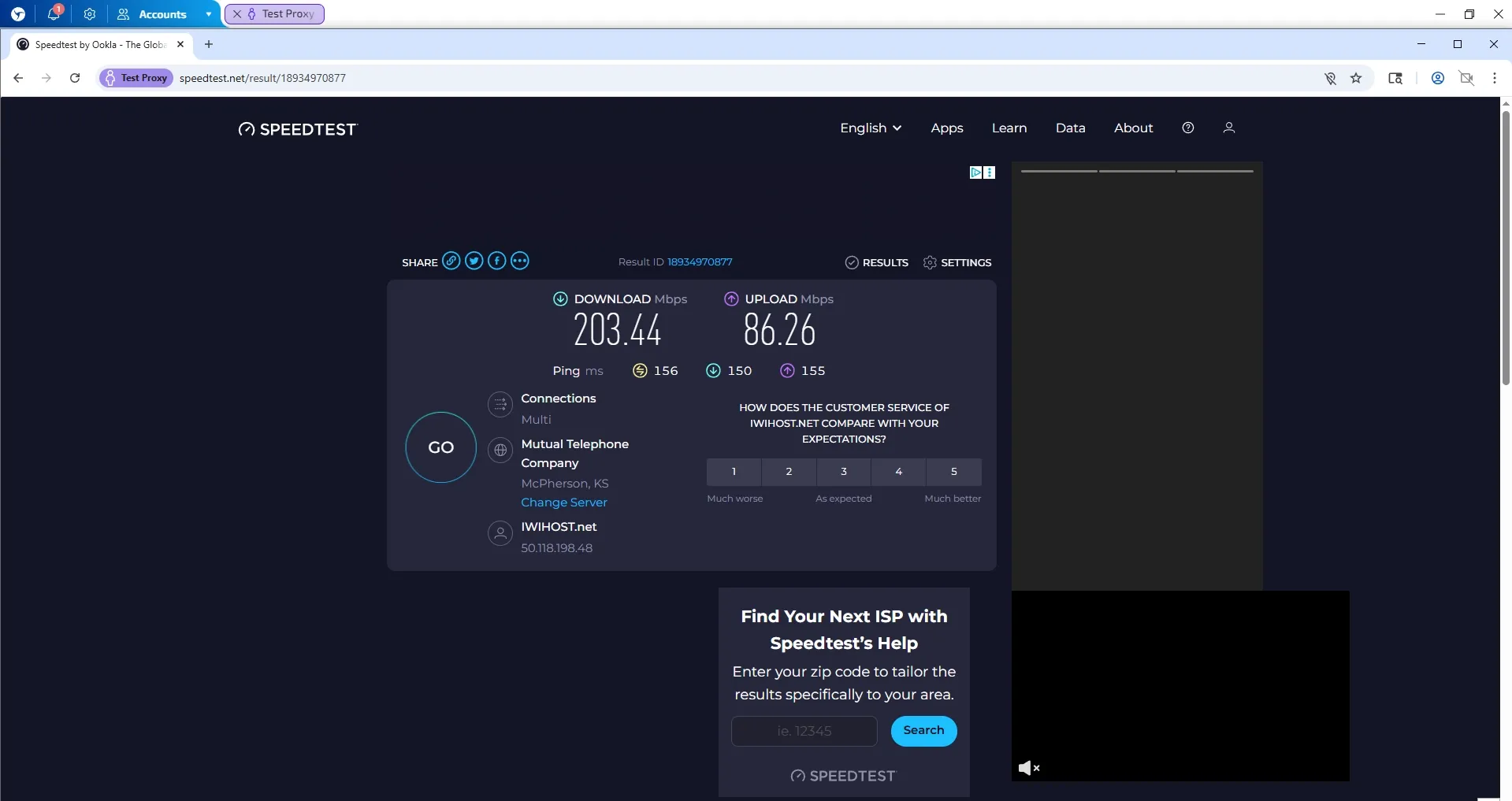Share the result on Facebook
This screenshot has height=801, width=1512.
point(496,261)
